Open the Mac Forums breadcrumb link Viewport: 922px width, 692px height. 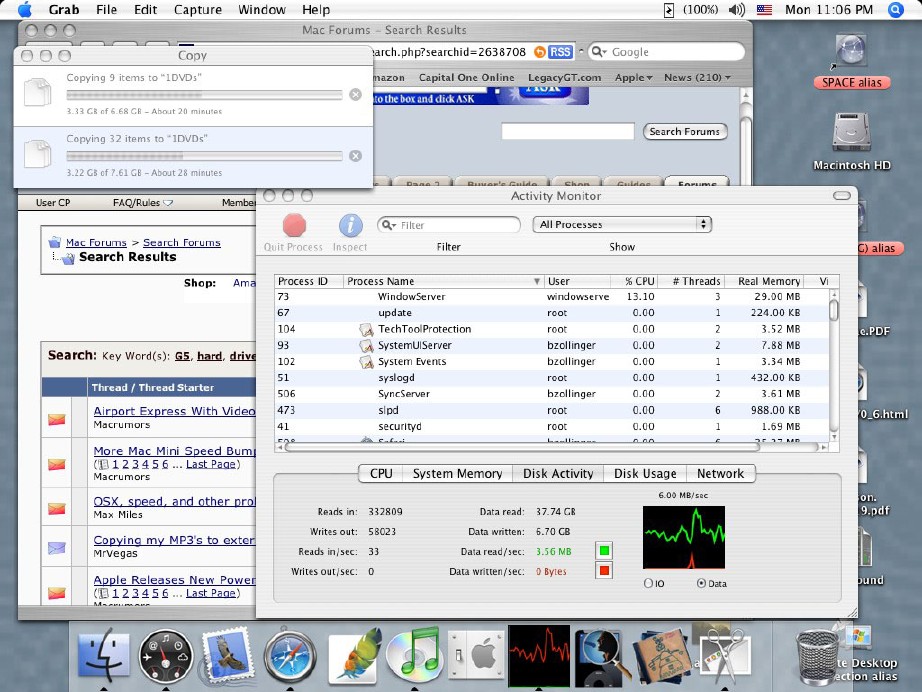pos(96,242)
